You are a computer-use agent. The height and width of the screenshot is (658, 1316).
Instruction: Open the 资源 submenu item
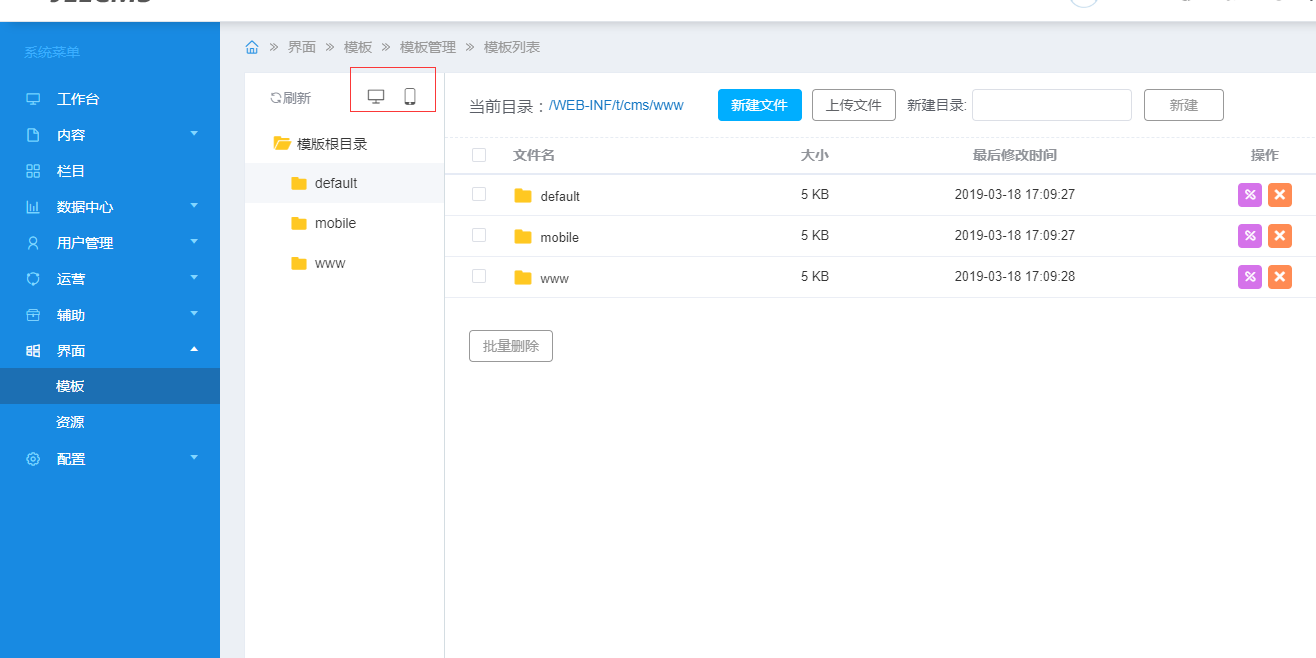(70, 422)
